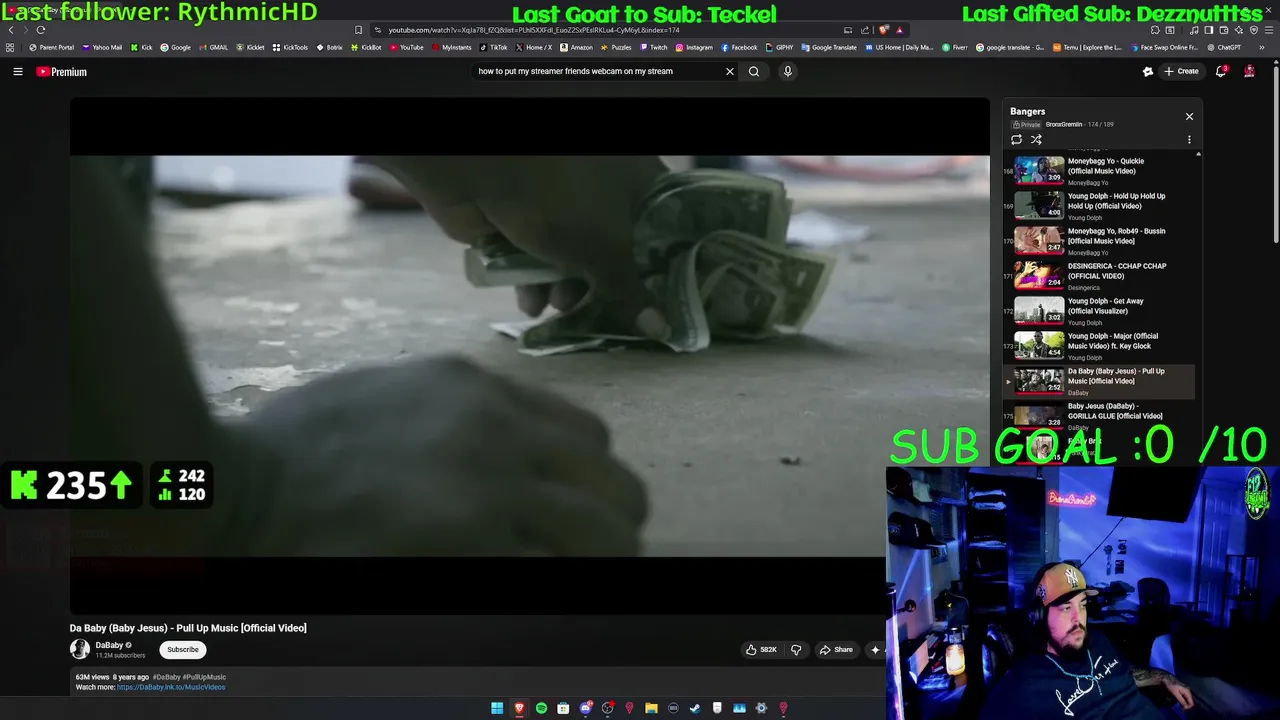Open the DaBaby.lnk.to MusicVideos link
The image size is (1280, 720).
[x=171, y=687]
